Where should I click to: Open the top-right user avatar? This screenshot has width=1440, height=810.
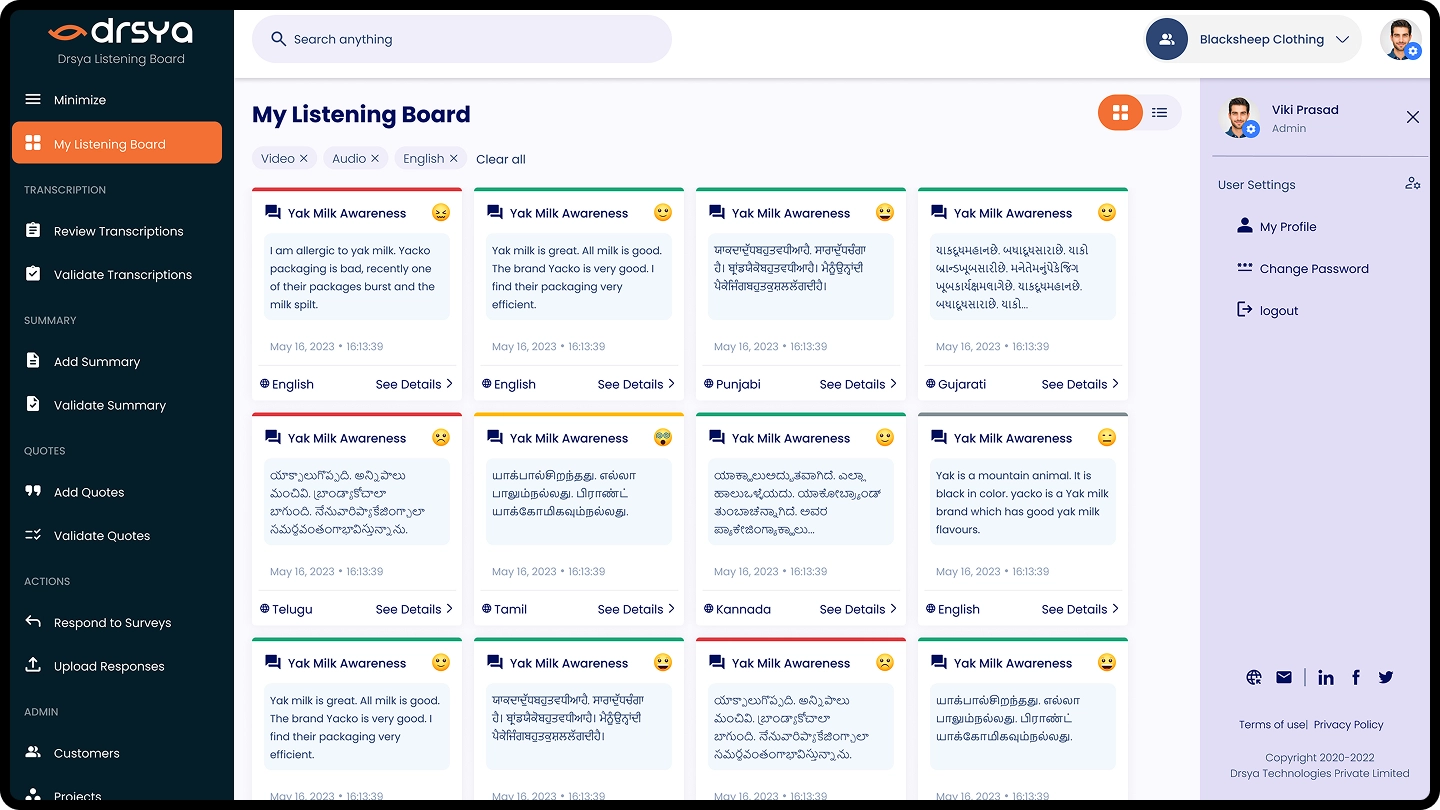point(1400,39)
